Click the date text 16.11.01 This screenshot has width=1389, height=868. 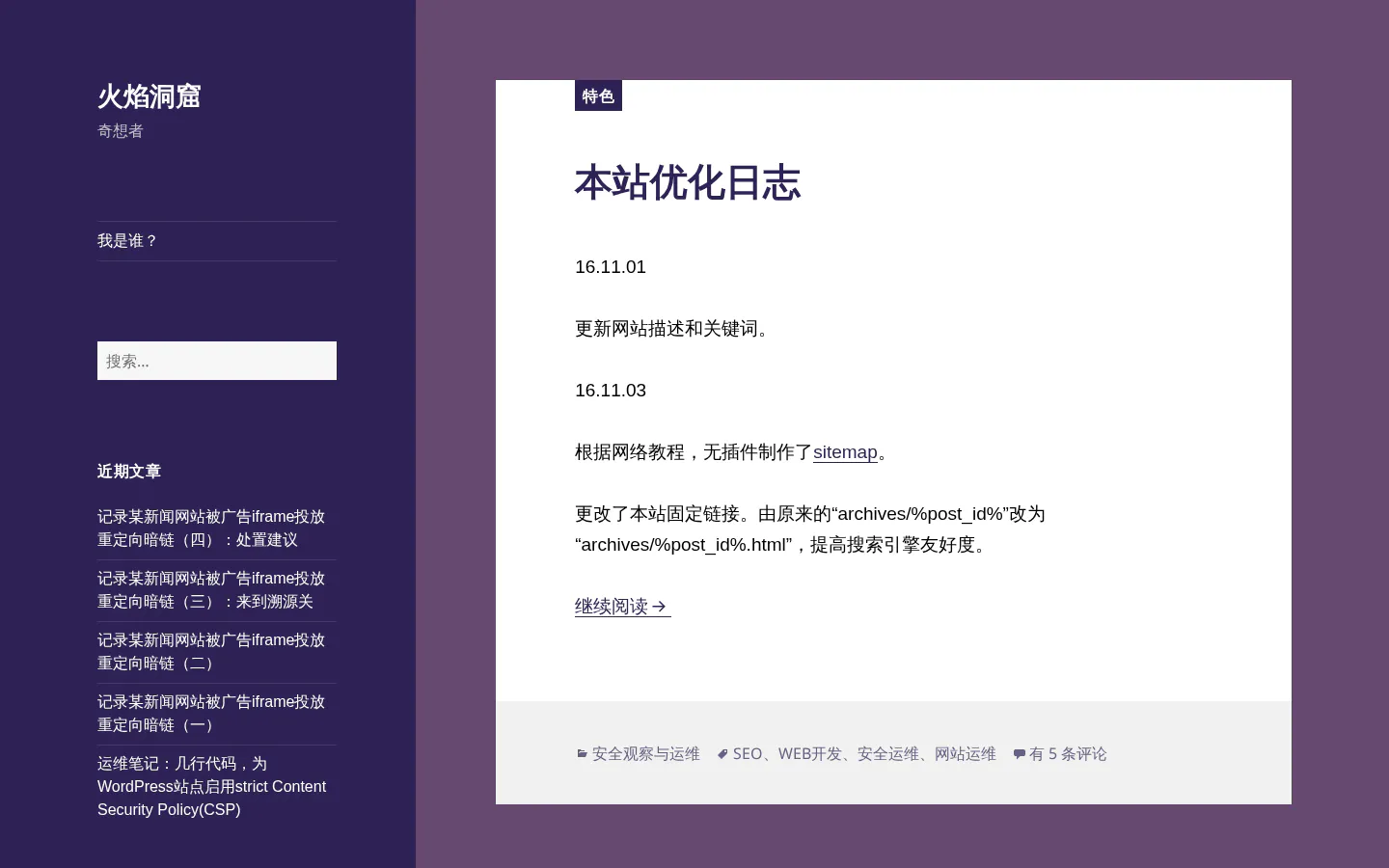click(x=611, y=267)
